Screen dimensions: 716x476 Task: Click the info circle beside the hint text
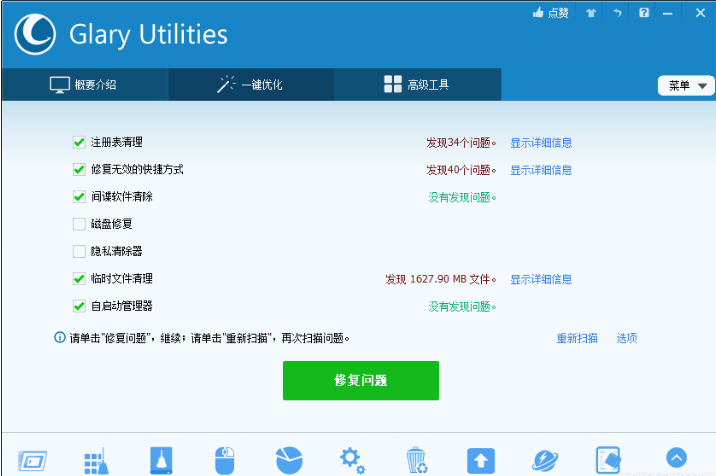[x=60, y=338]
